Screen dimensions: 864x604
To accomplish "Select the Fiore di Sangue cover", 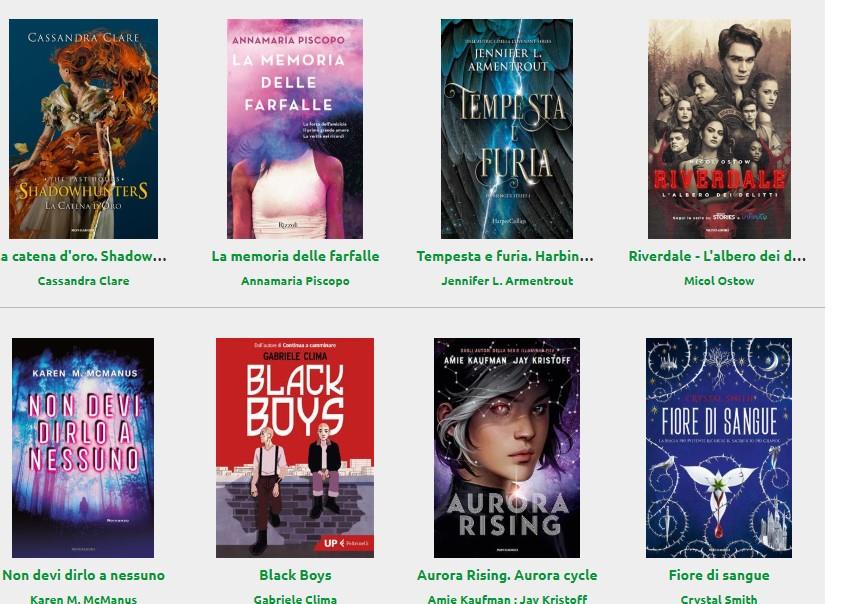I will (719, 448).
